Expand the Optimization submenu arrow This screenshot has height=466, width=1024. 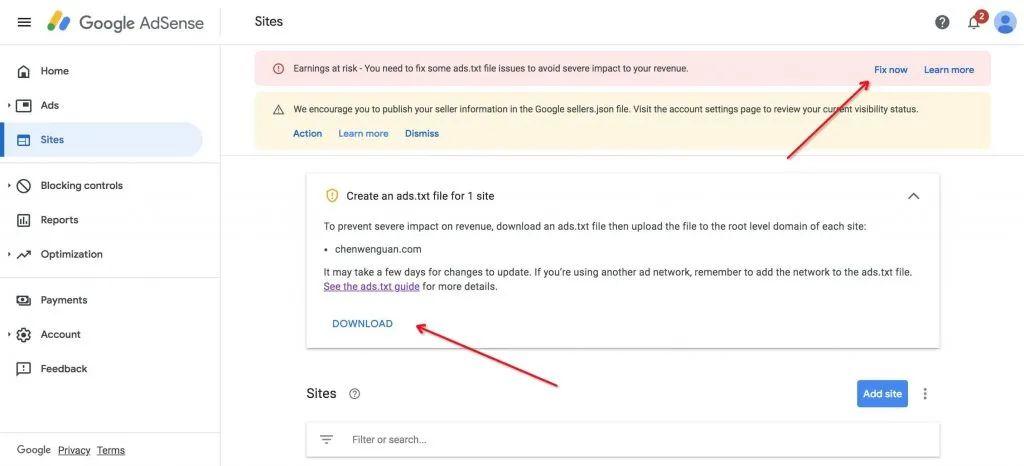[8, 255]
